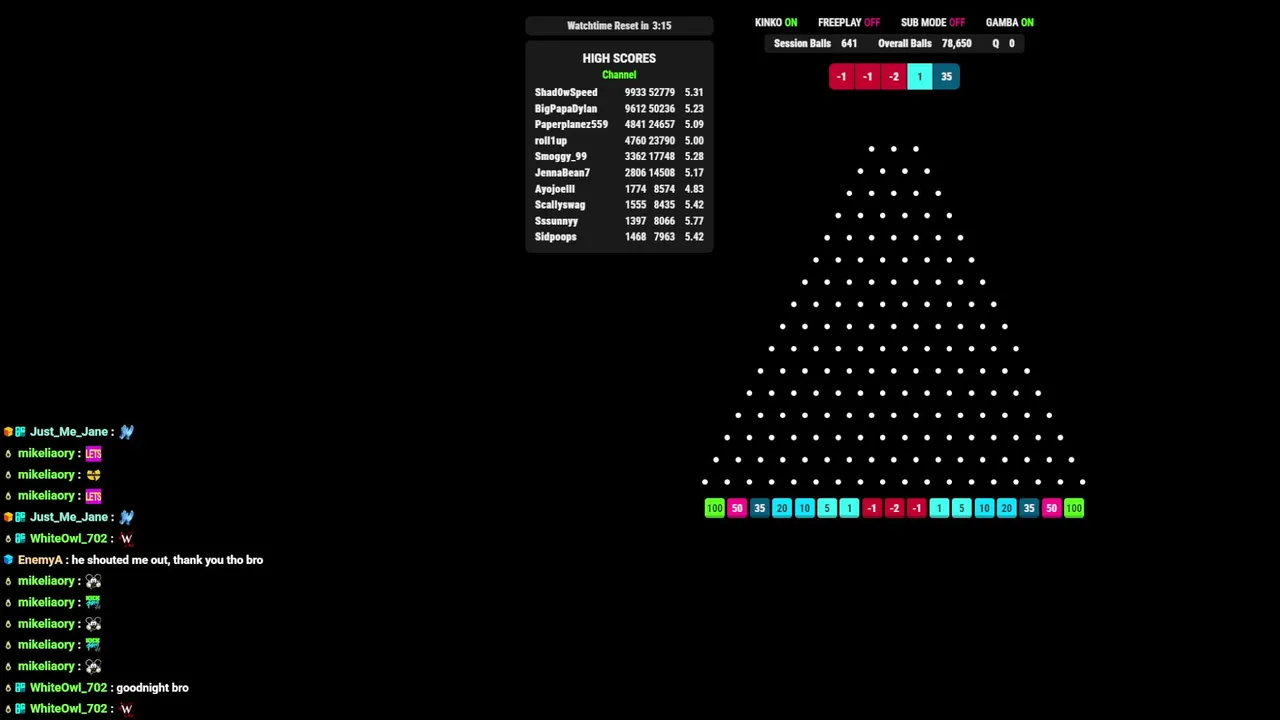Image resolution: width=1280 pixels, height=720 pixels.
Task: Click the Q 0 queue counter
Action: [x=1003, y=44]
